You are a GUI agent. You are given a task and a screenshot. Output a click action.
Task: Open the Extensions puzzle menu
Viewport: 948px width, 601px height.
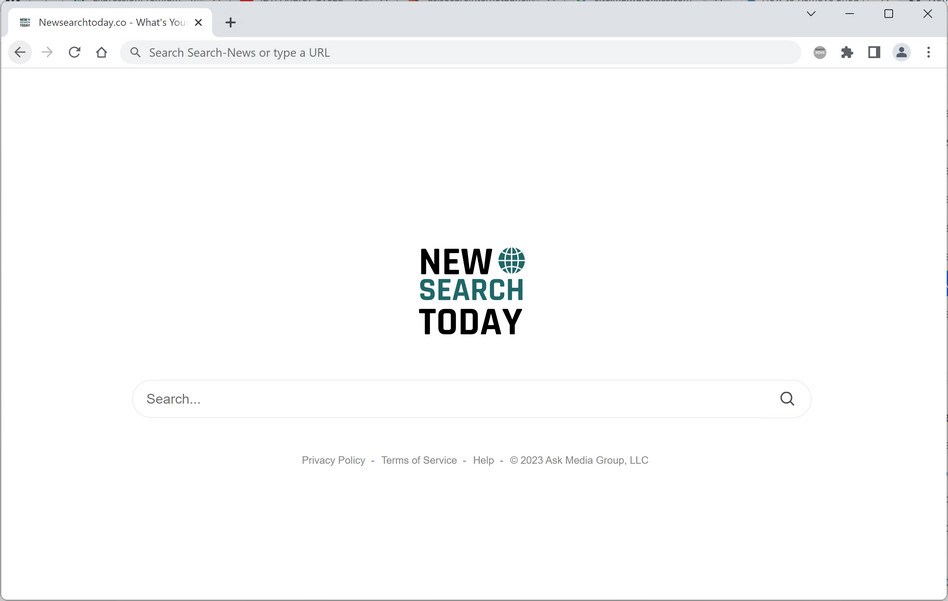(847, 53)
